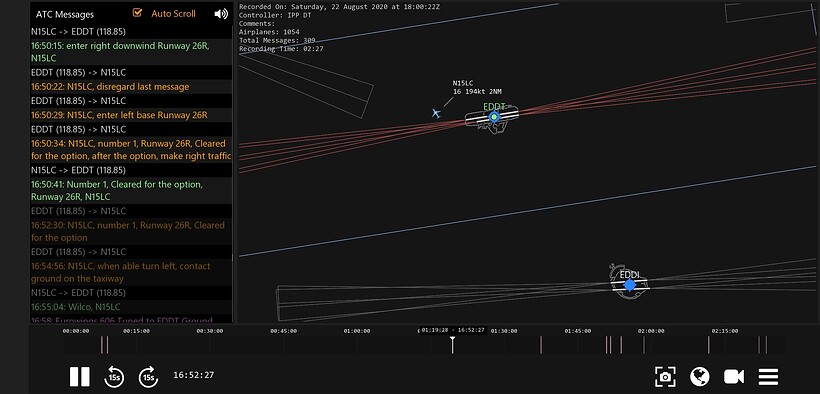Select the N15LC airplane icon on map

tap(436, 112)
